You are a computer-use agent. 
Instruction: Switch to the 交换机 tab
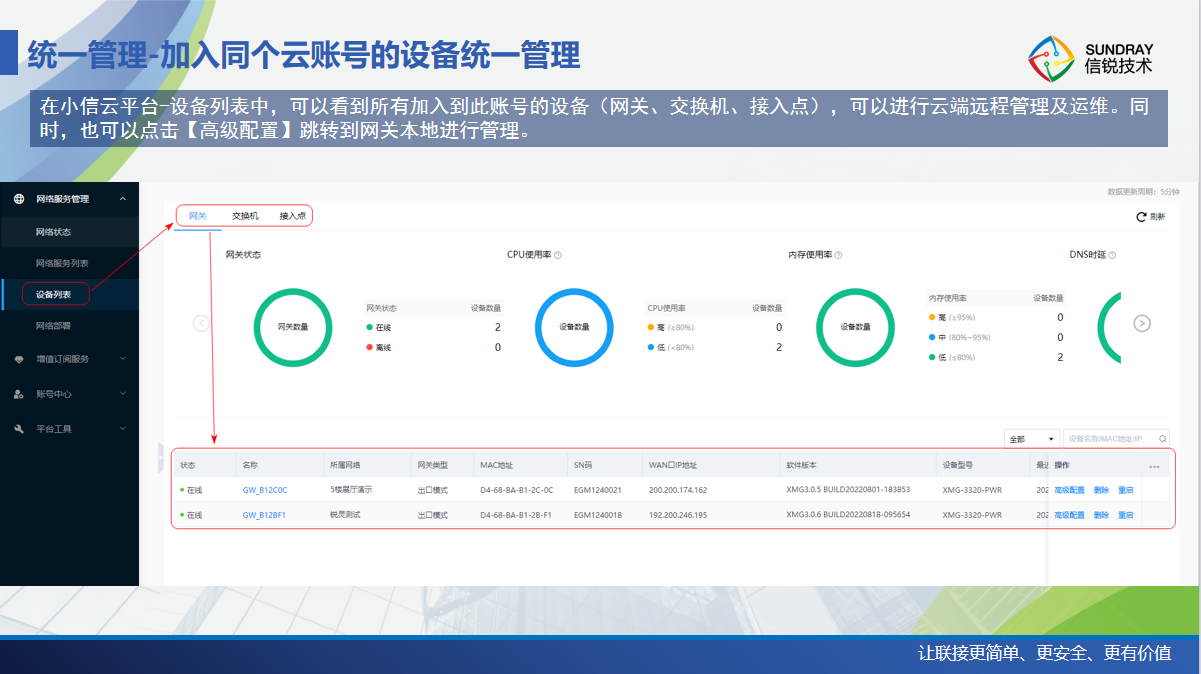pyautogui.click(x=245, y=216)
